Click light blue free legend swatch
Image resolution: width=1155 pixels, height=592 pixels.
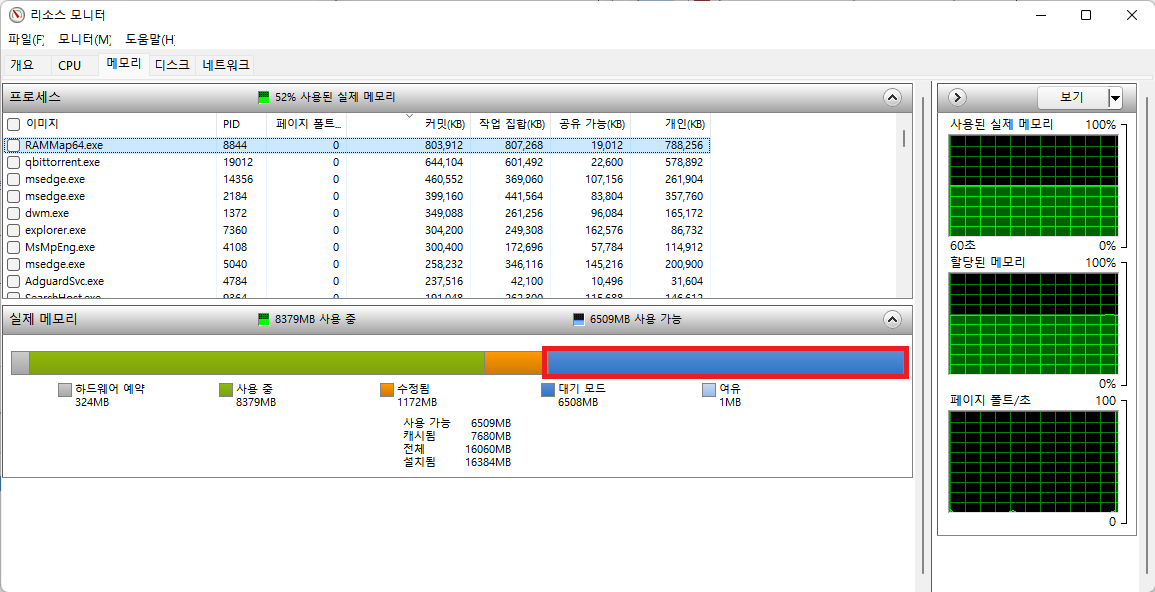708,390
